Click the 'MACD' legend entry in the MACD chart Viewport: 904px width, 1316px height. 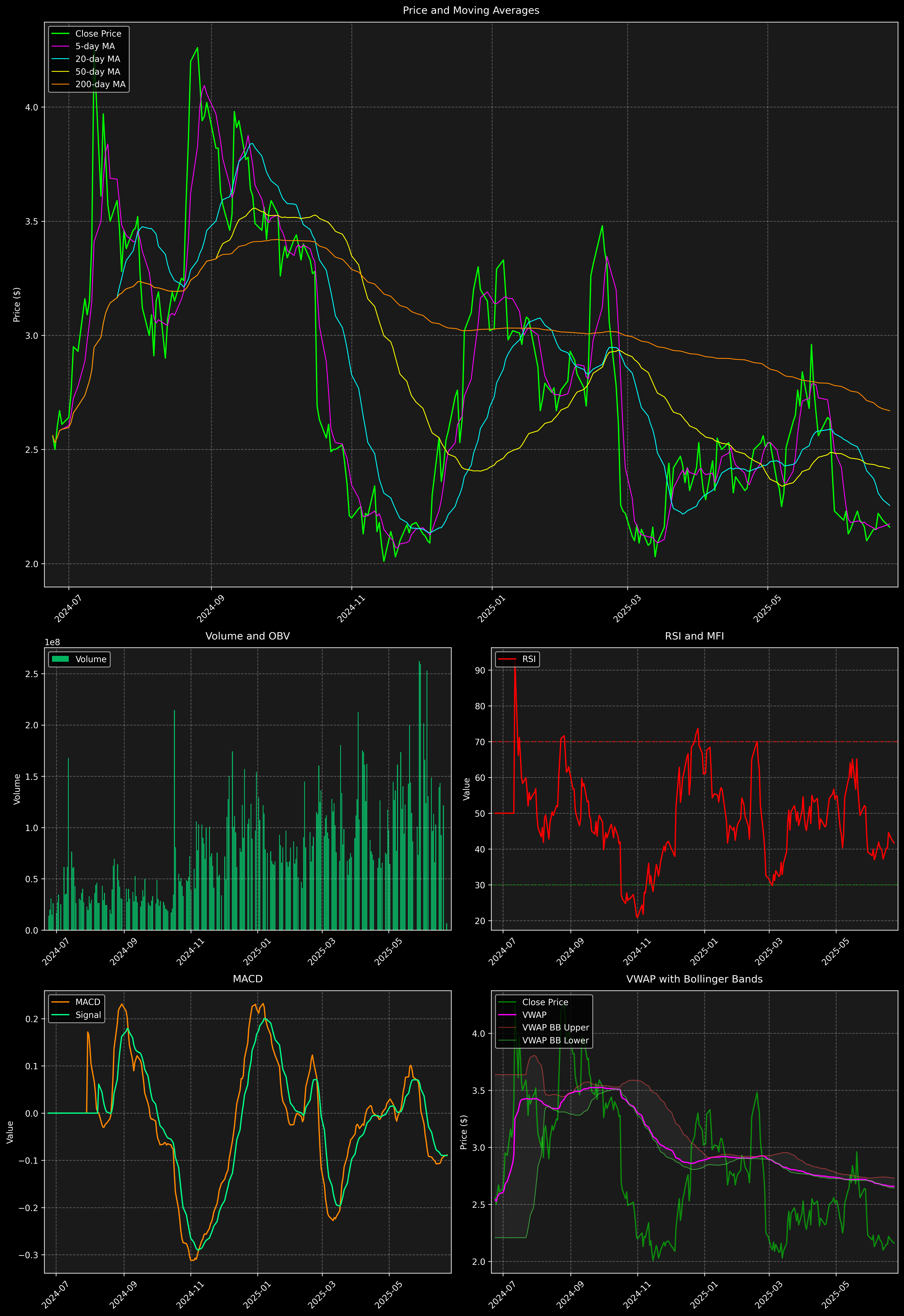pos(88,1002)
